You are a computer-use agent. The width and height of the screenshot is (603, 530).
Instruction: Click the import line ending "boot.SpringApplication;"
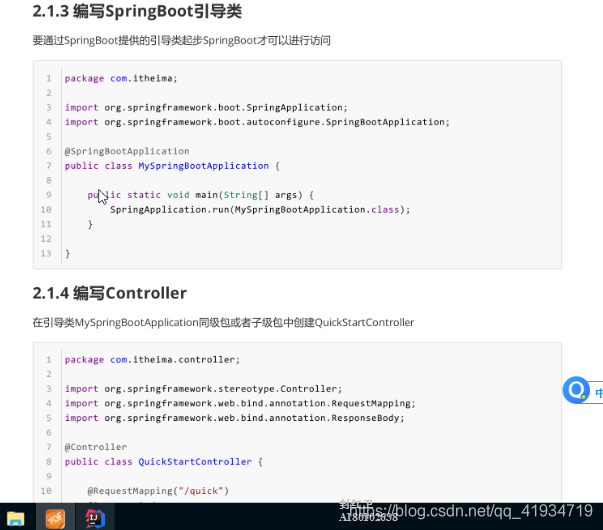(x=206, y=108)
